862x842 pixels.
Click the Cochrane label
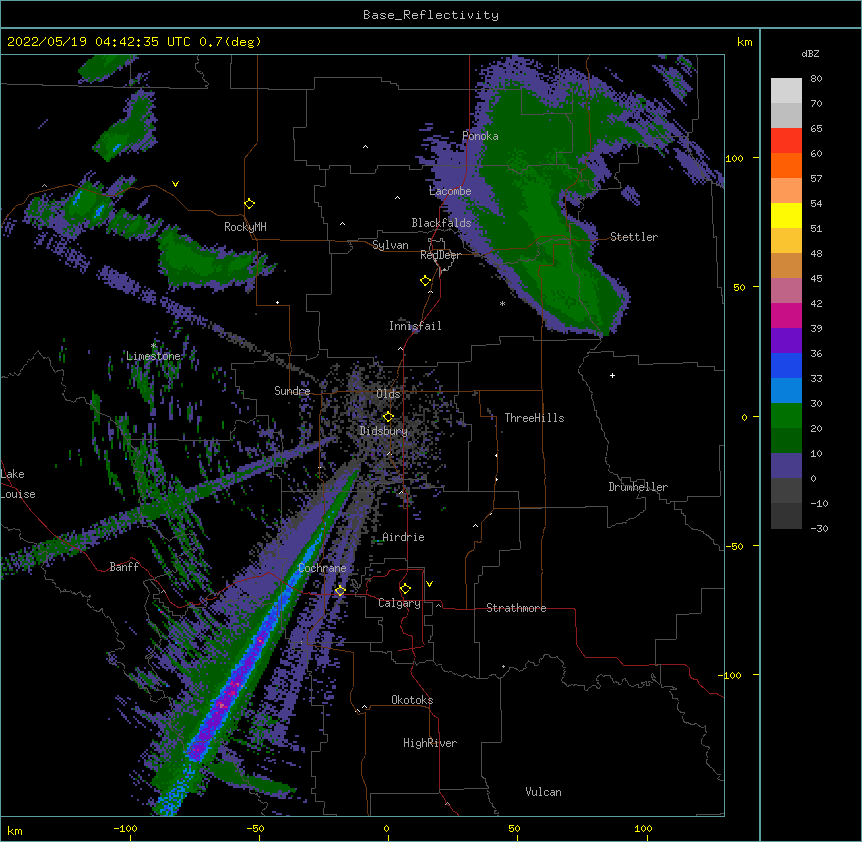coord(322,568)
